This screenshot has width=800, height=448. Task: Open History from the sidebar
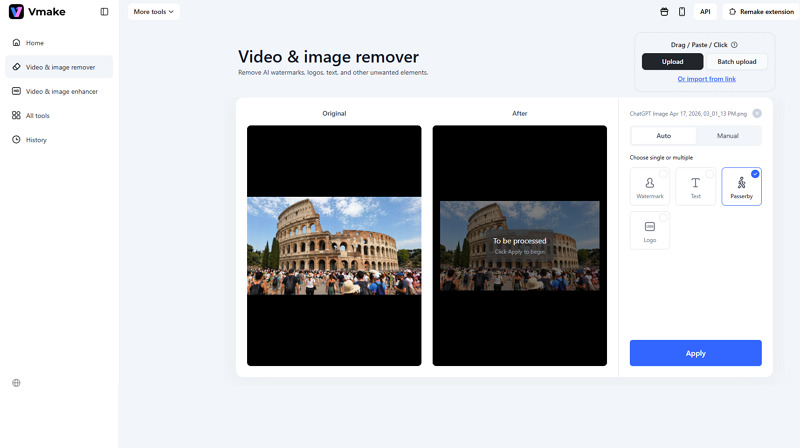coord(36,140)
